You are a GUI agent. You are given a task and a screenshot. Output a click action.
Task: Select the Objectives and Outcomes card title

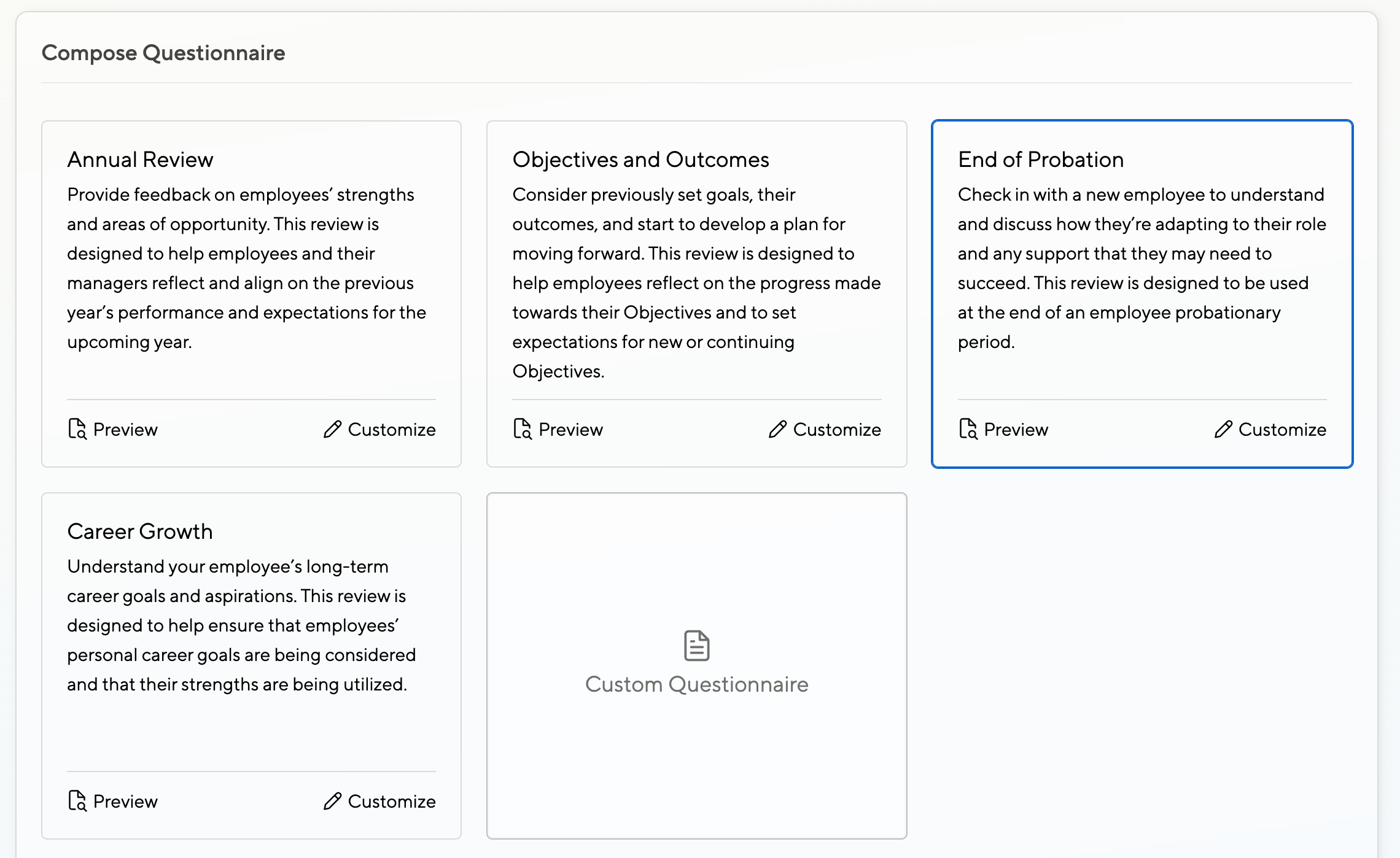point(640,160)
